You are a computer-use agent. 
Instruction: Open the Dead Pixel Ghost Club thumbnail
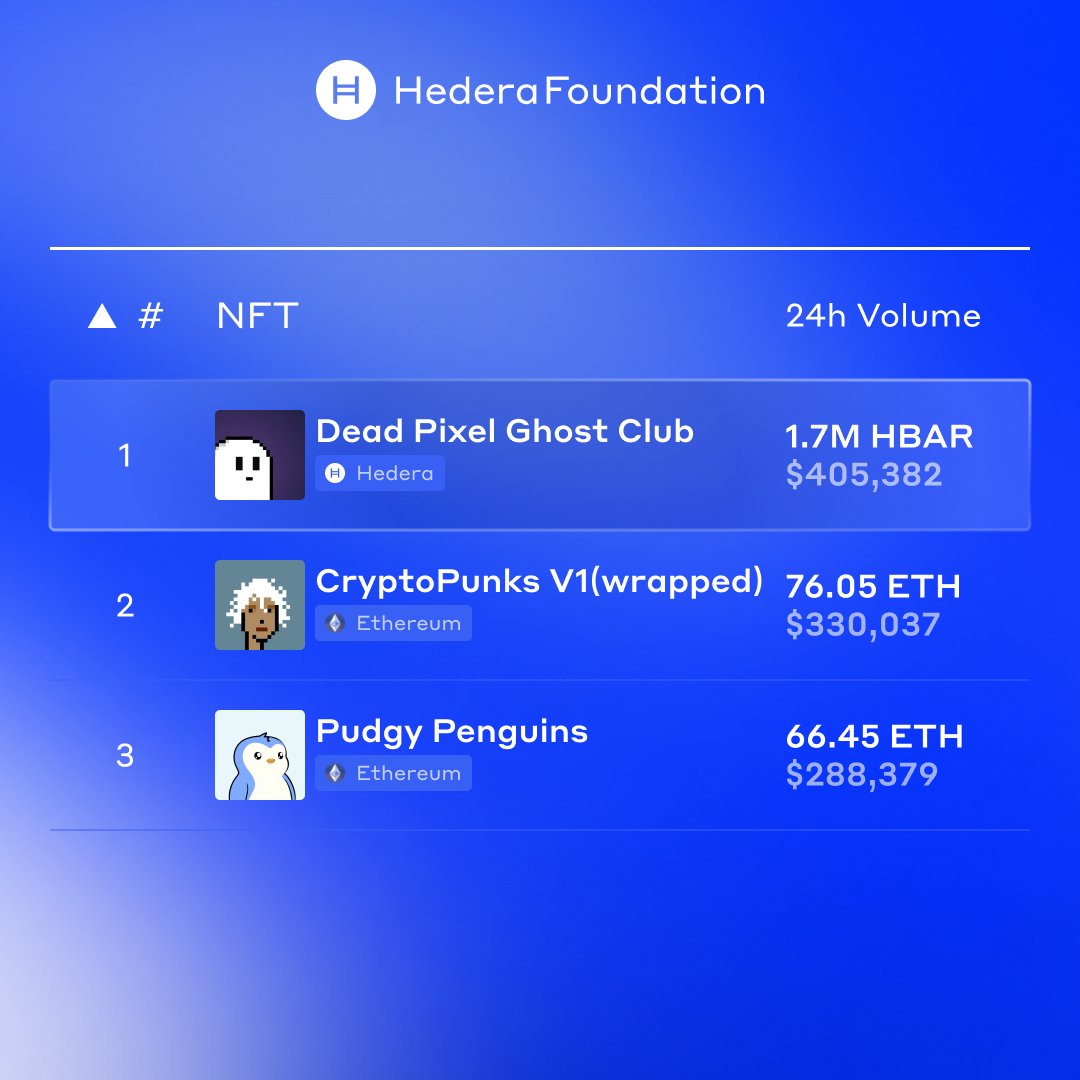point(260,455)
